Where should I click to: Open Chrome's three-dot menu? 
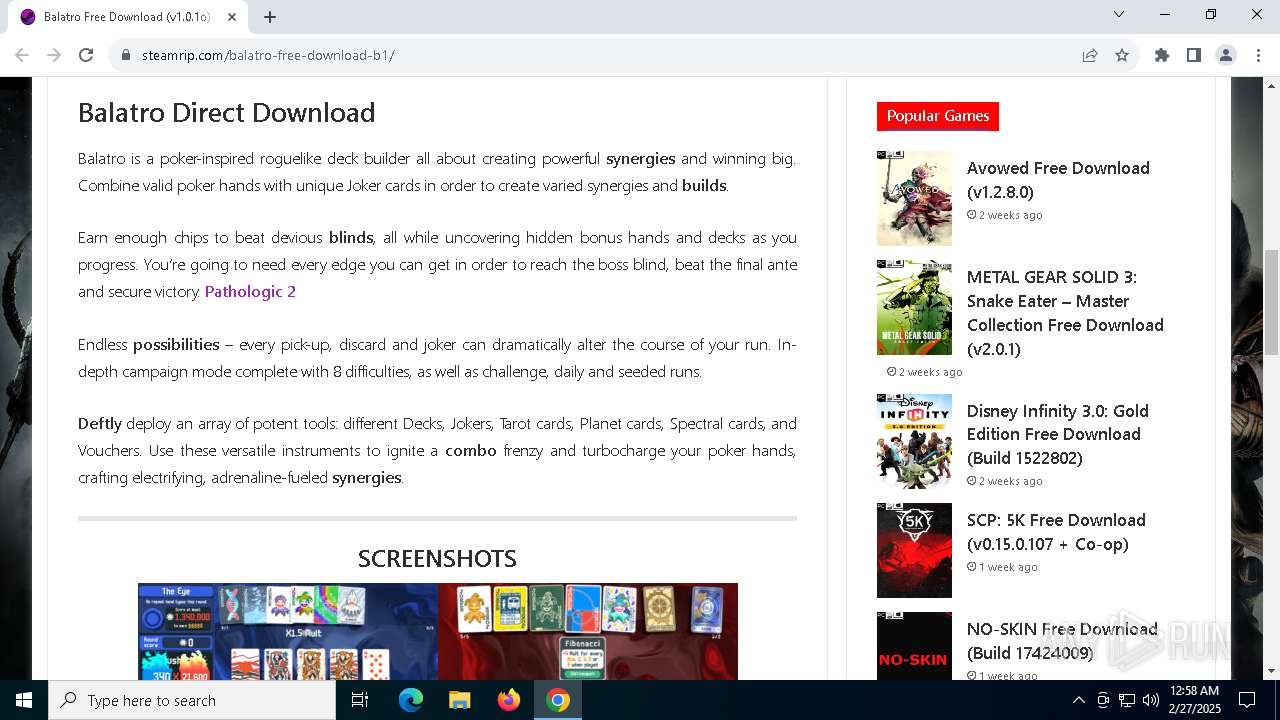tap(1258, 55)
